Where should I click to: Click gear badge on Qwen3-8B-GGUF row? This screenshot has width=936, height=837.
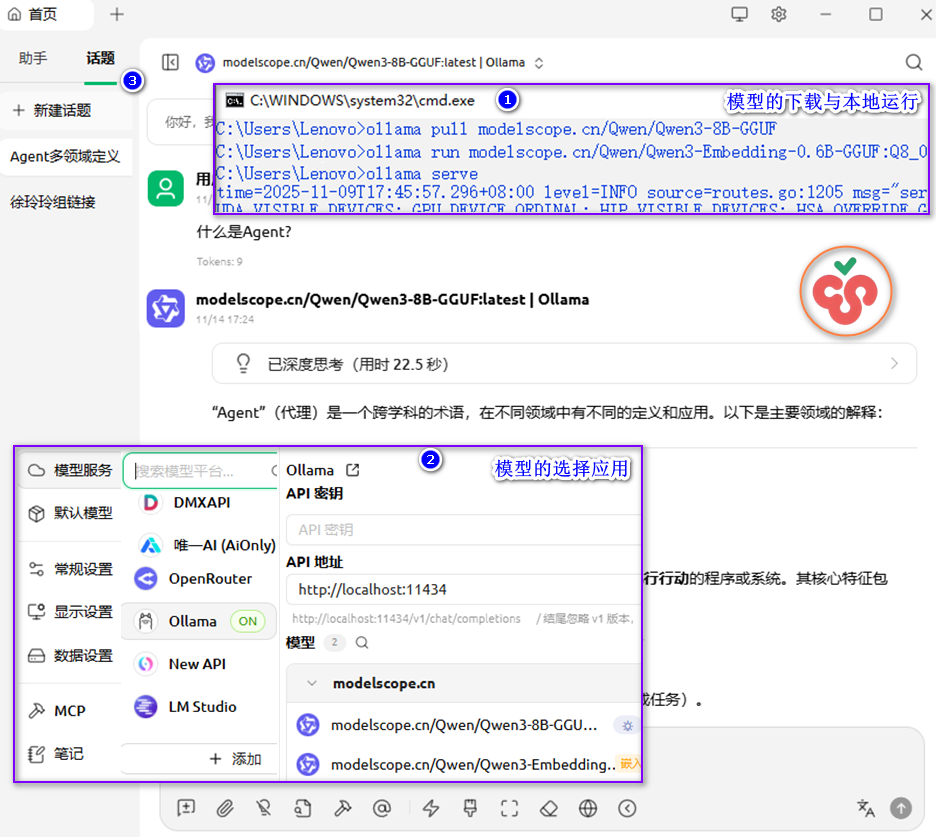pyautogui.click(x=627, y=726)
